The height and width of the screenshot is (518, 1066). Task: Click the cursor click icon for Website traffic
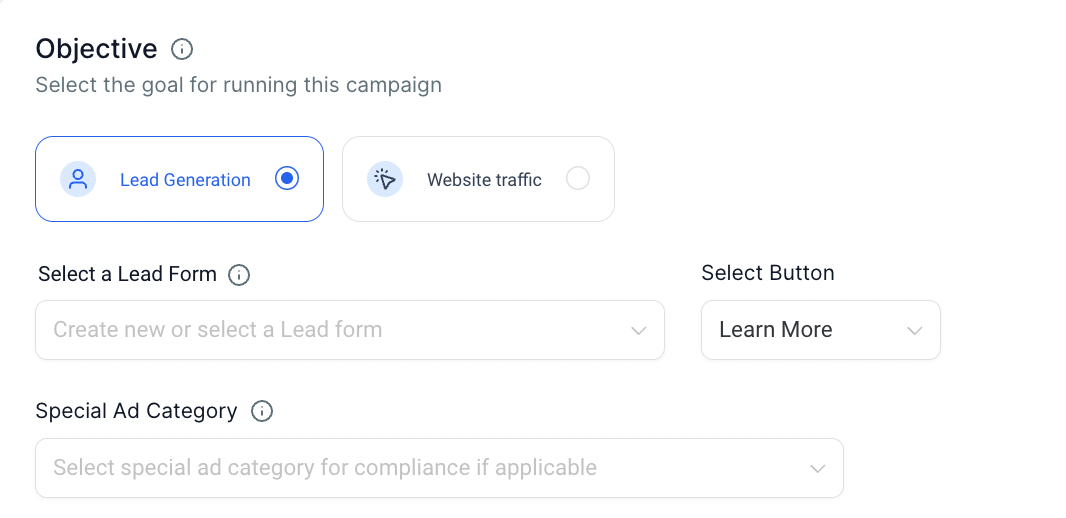coord(384,179)
